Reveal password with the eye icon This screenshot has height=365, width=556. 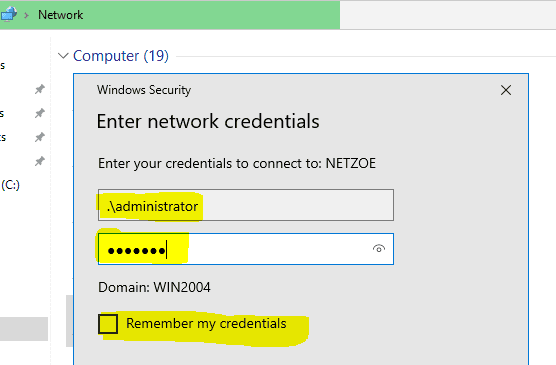pyautogui.click(x=379, y=249)
